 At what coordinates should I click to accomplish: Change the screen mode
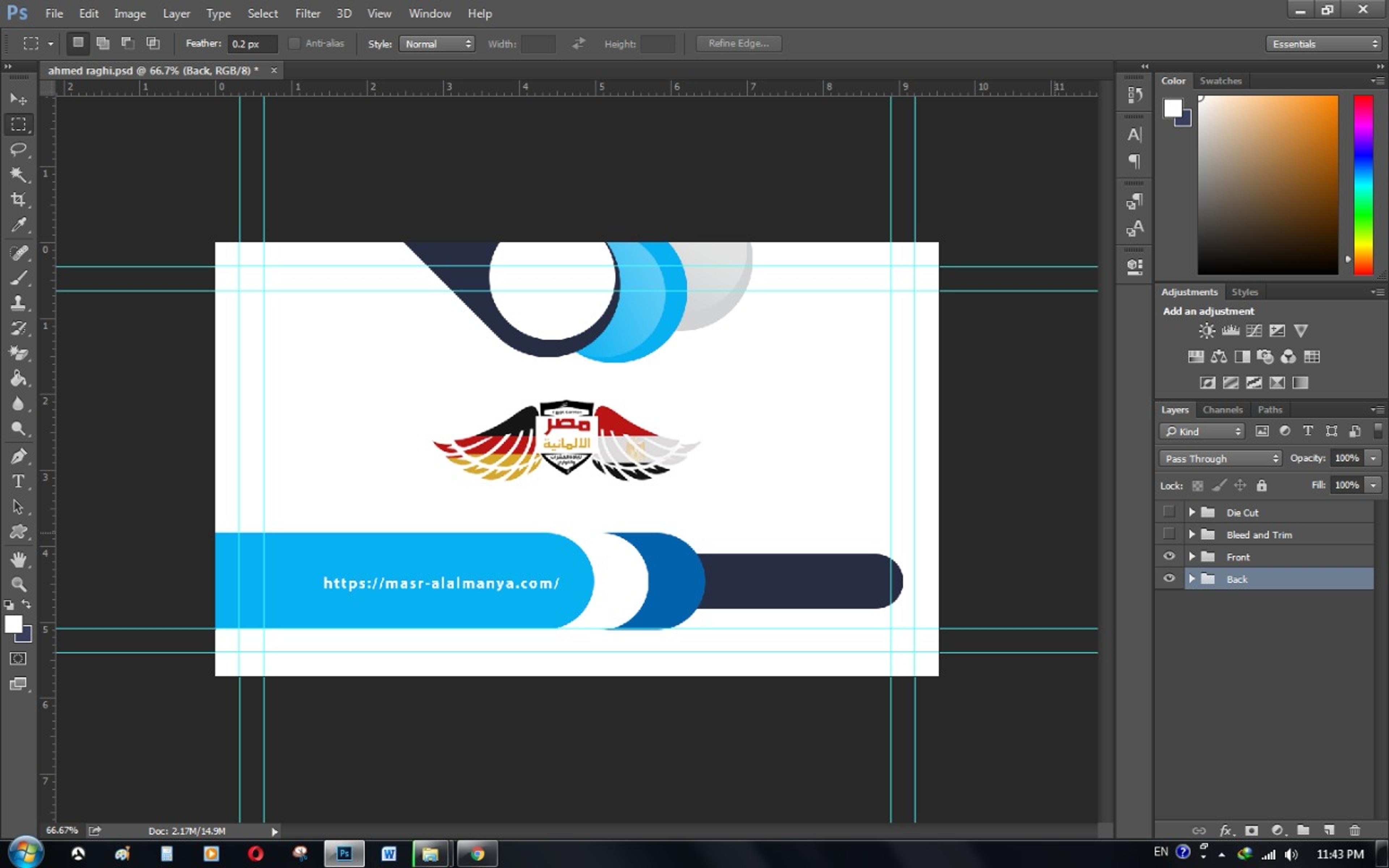click(18, 684)
